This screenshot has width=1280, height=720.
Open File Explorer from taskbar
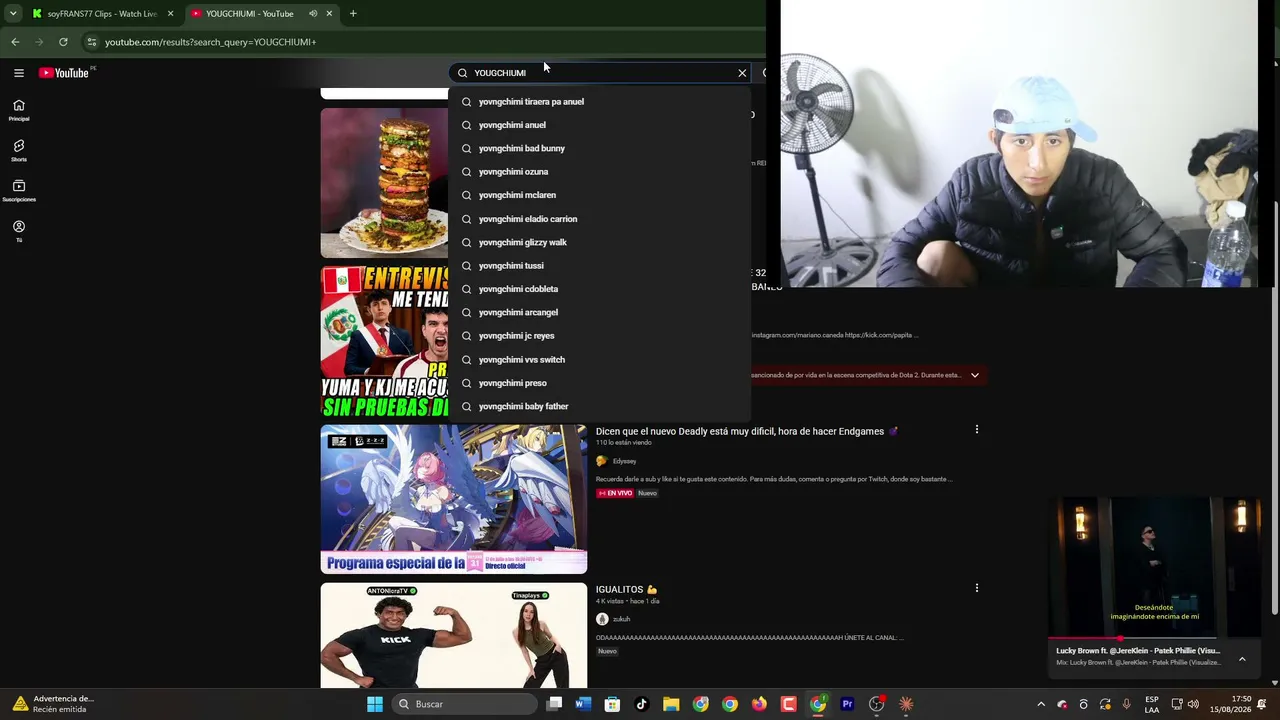(671, 704)
